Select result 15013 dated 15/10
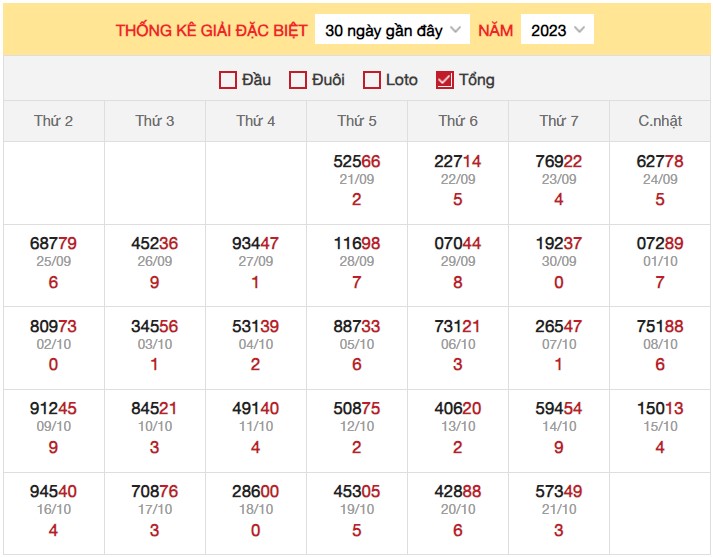Viewport: 713px width, 557px height. click(x=660, y=408)
